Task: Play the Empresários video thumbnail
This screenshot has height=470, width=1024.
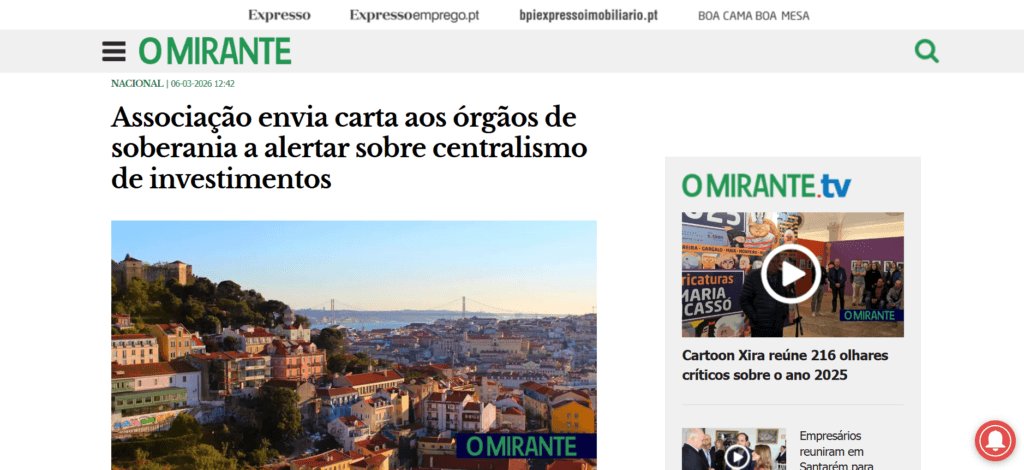Action: click(737, 457)
